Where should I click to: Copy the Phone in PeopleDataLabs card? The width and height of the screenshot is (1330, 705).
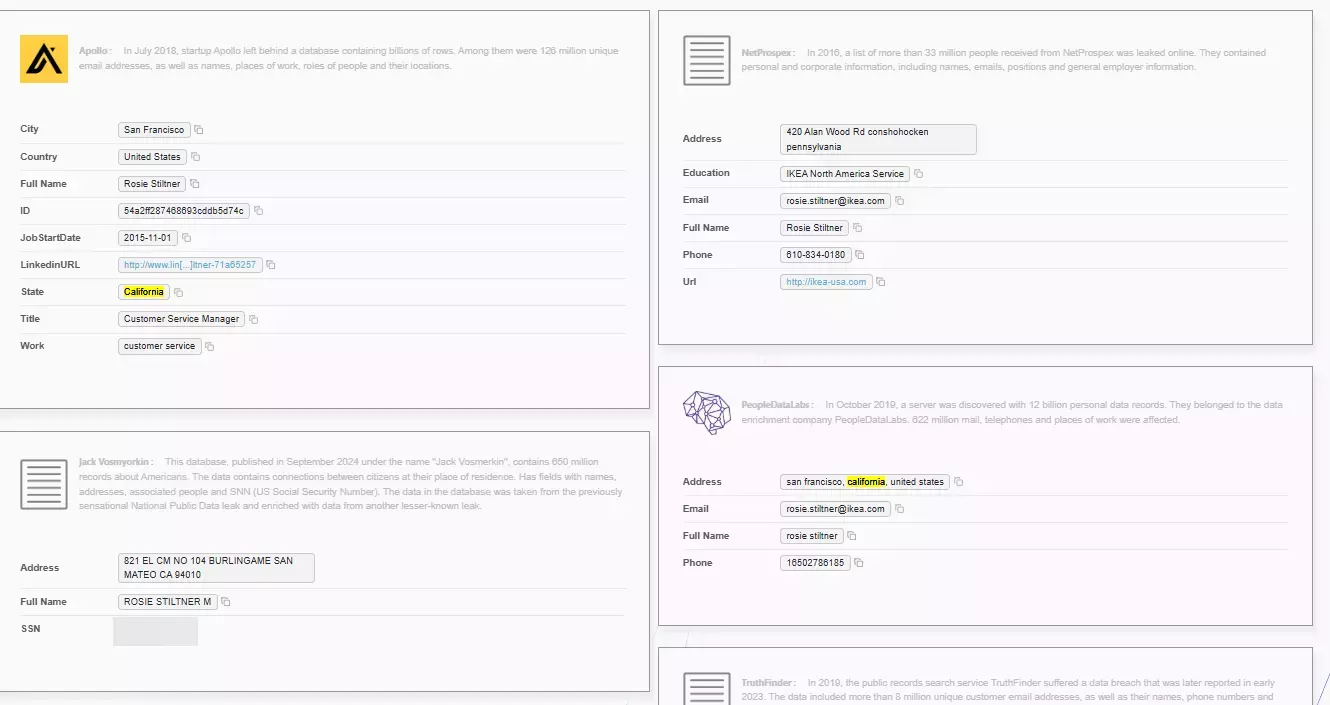(858, 563)
